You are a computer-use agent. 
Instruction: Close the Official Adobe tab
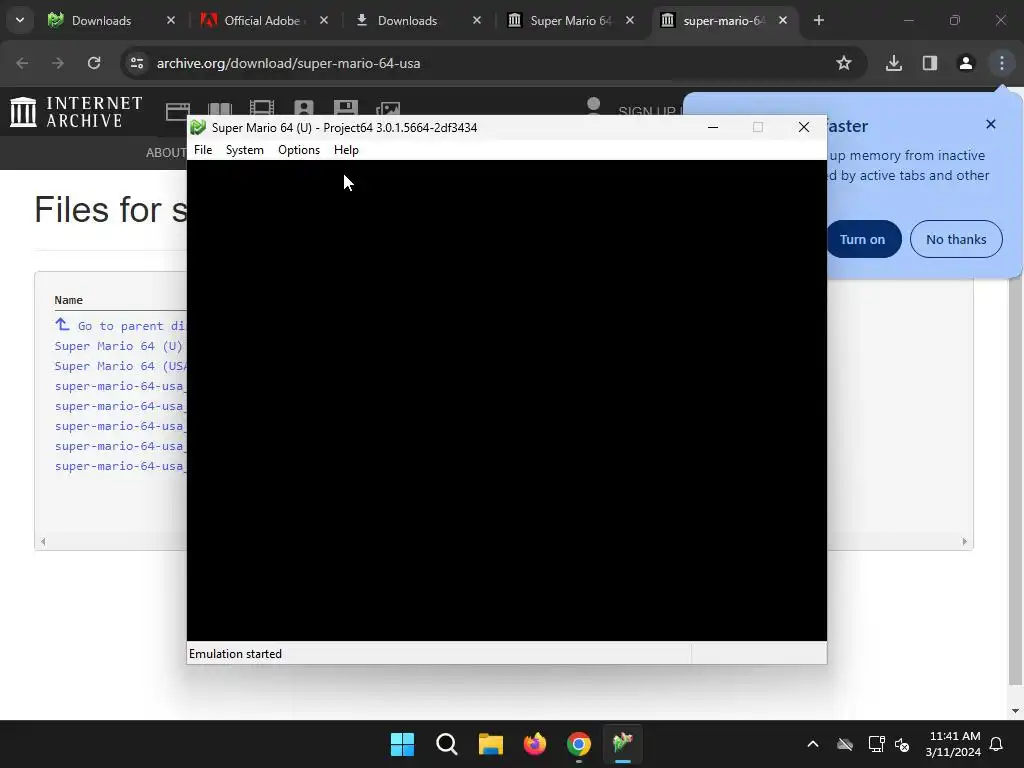click(324, 20)
